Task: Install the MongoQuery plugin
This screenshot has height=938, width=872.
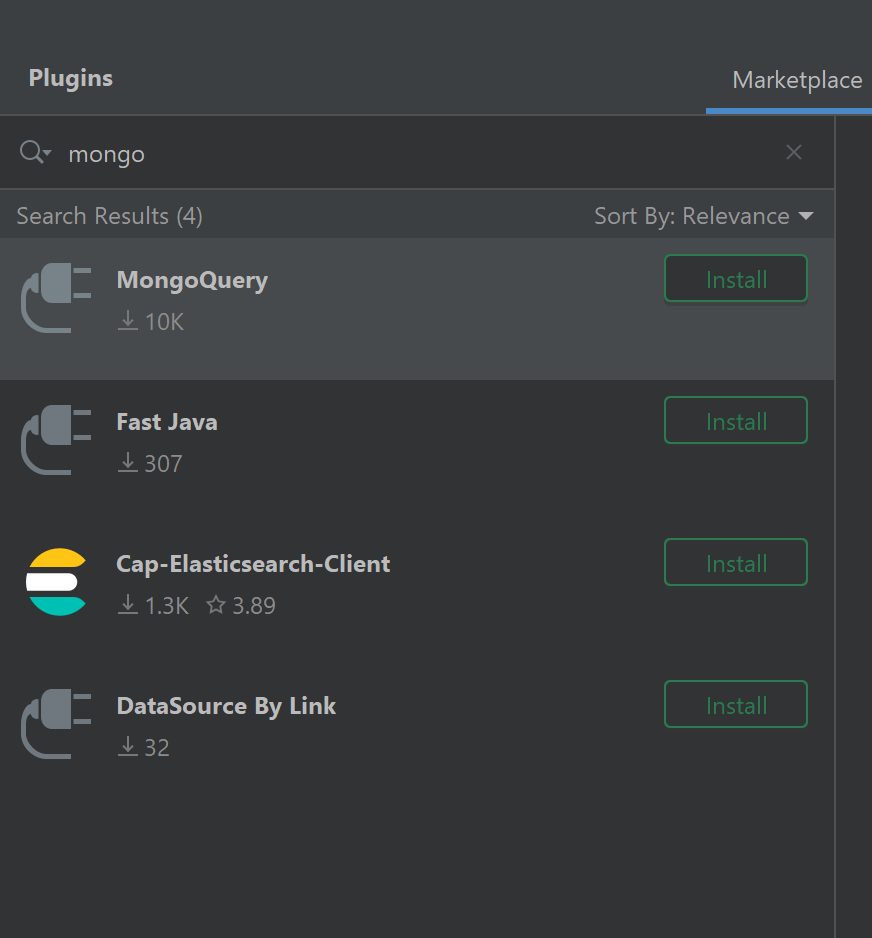Action: (x=736, y=279)
